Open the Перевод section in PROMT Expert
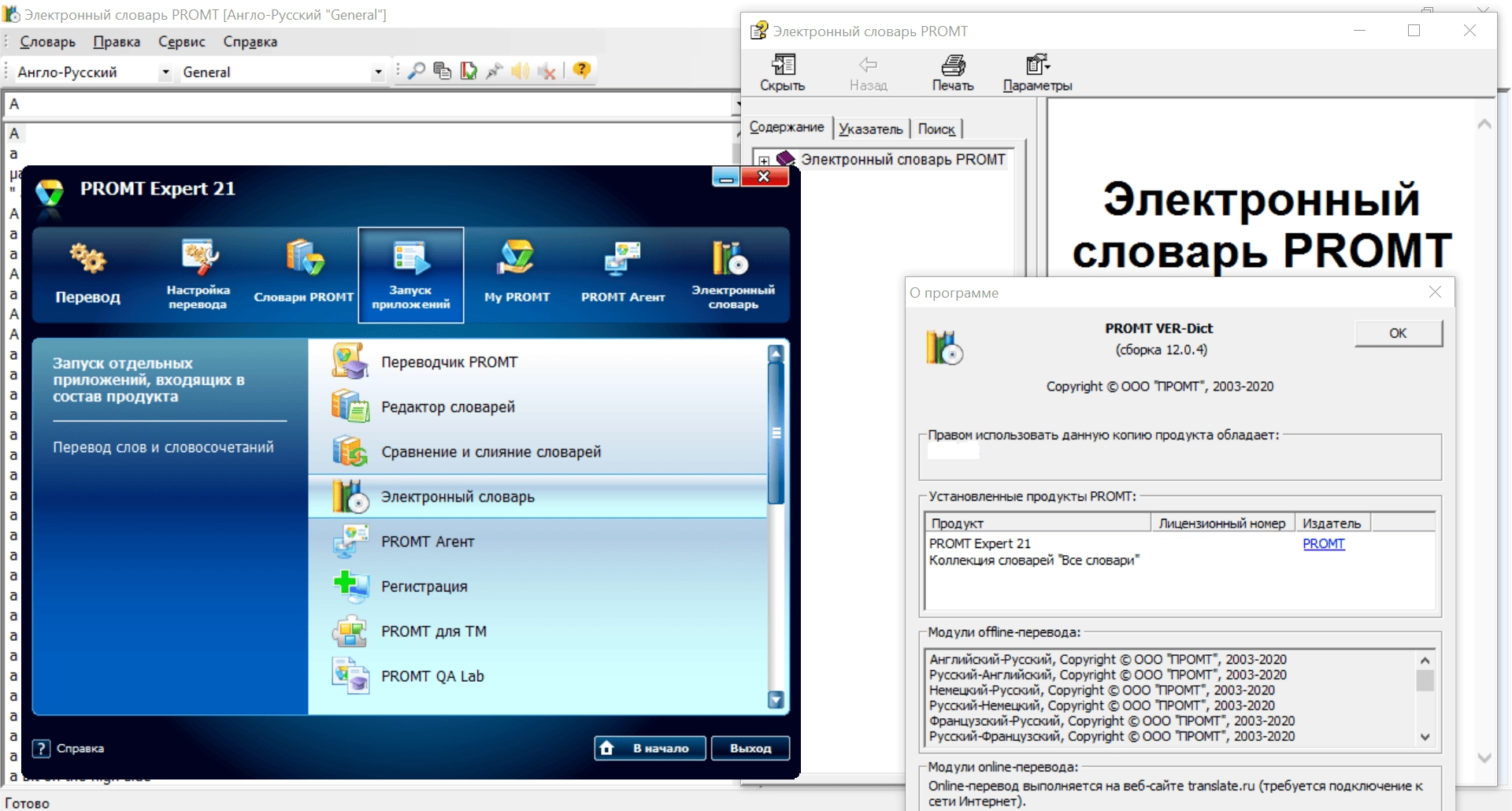Viewport: 1512px width, 811px height. coord(88,275)
